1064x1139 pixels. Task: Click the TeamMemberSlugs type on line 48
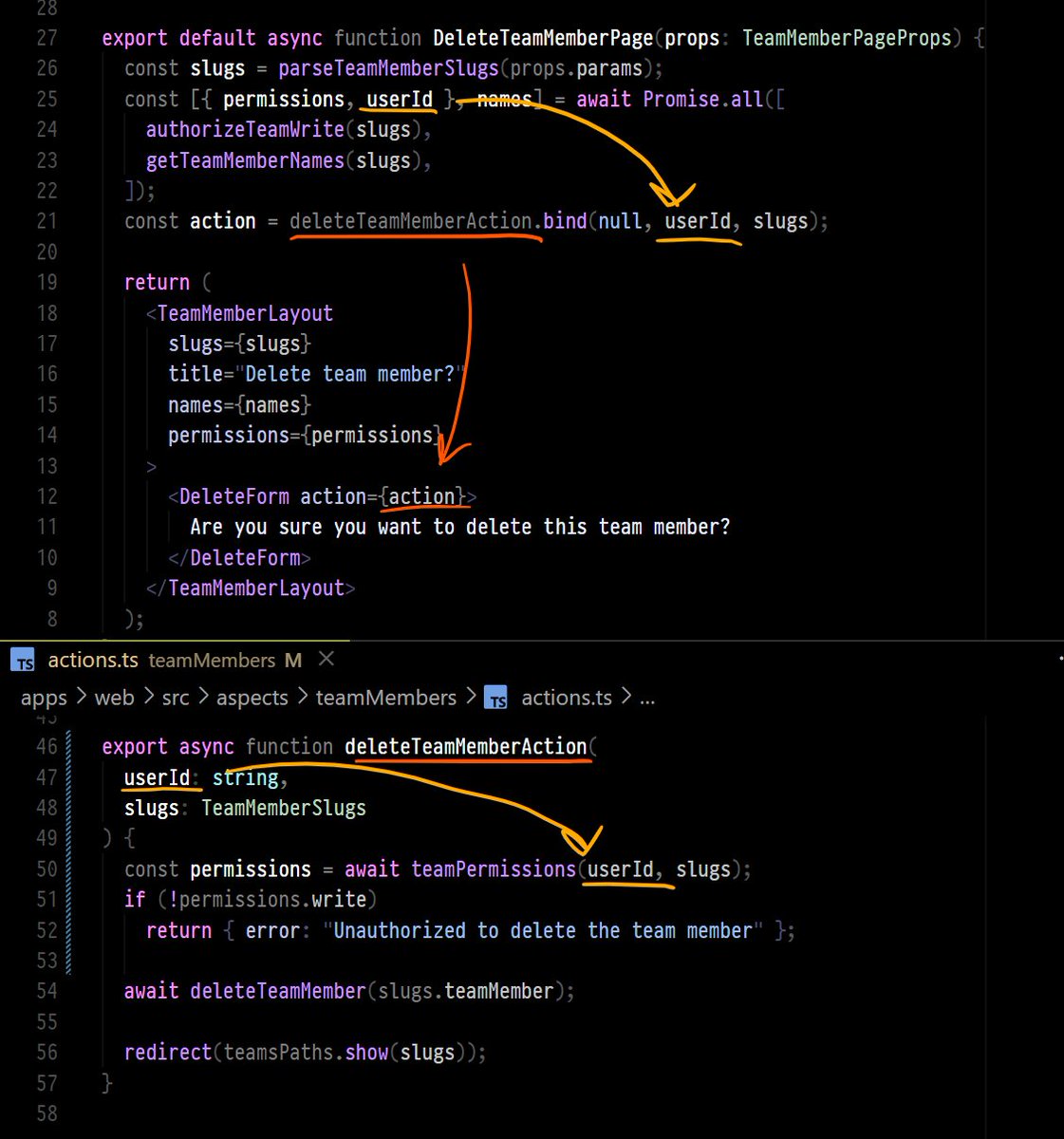pyautogui.click(x=284, y=808)
